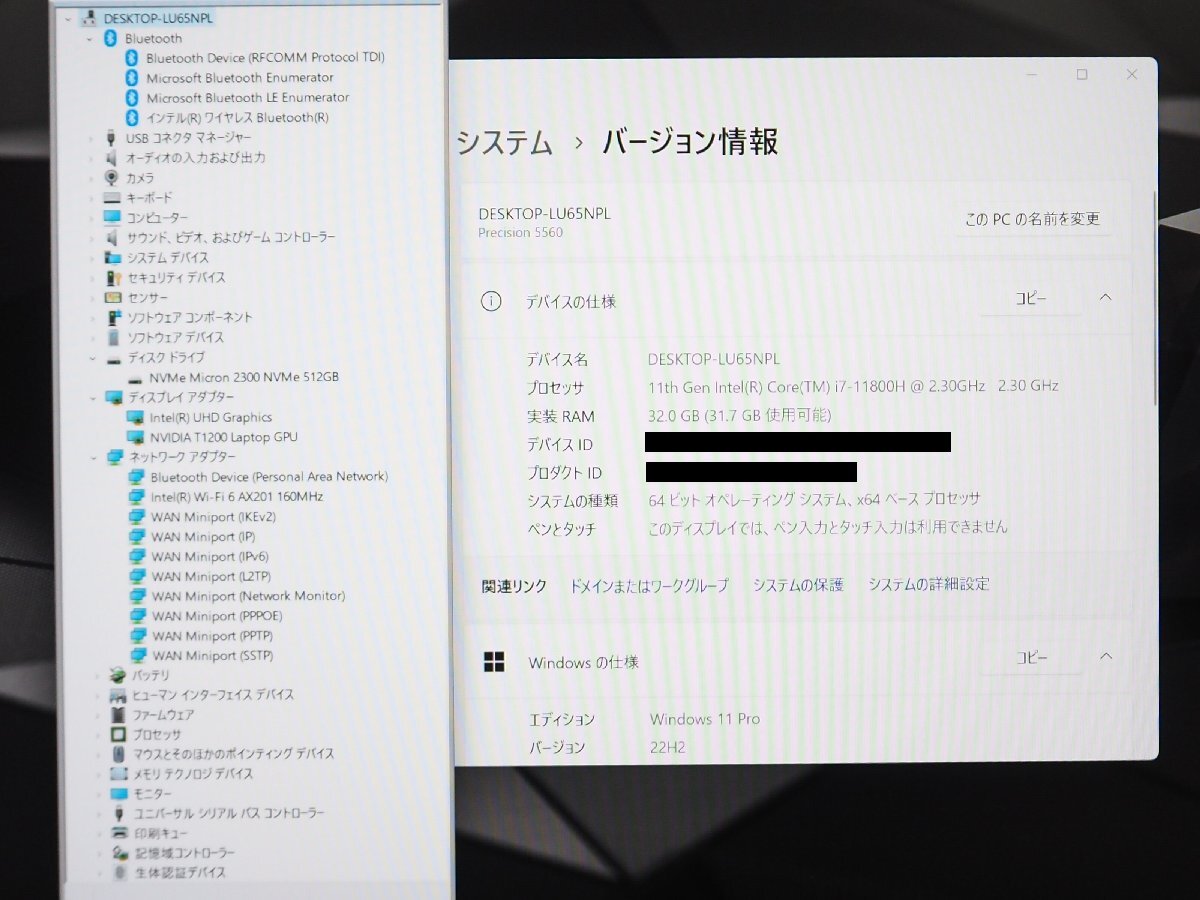This screenshot has height=900, width=1200.
Task: Click the NVMe Micron 2300 drive icon
Action: (x=135, y=378)
